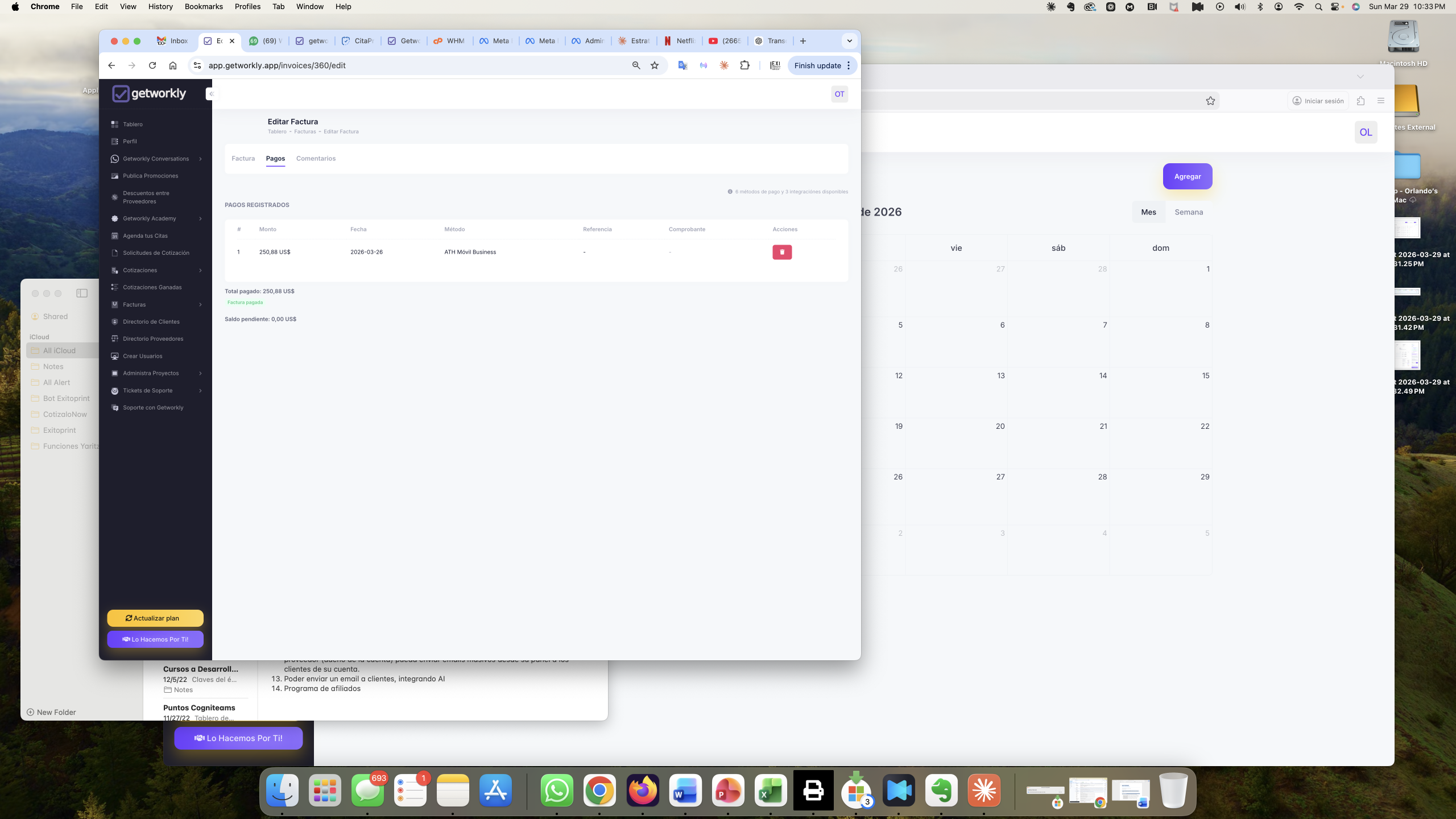This screenshot has height=819, width=1456.
Task: Click the Agregar button in calendar
Action: point(1187,176)
